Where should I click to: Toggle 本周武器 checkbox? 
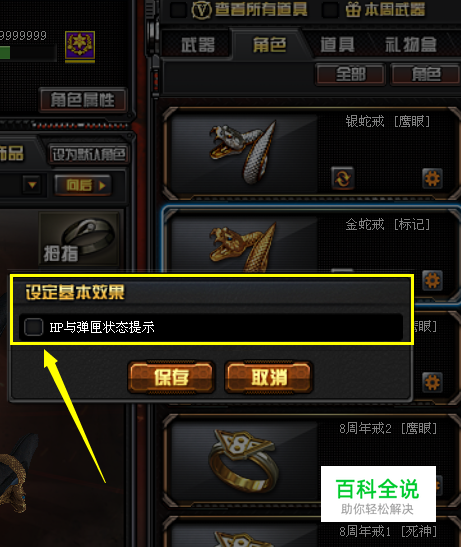pyautogui.click(x=330, y=9)
